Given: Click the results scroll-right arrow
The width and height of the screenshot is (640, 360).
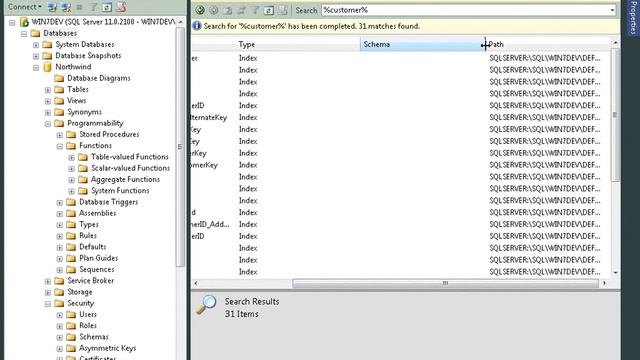Looking at the screenshot, I should coord(604,283).
